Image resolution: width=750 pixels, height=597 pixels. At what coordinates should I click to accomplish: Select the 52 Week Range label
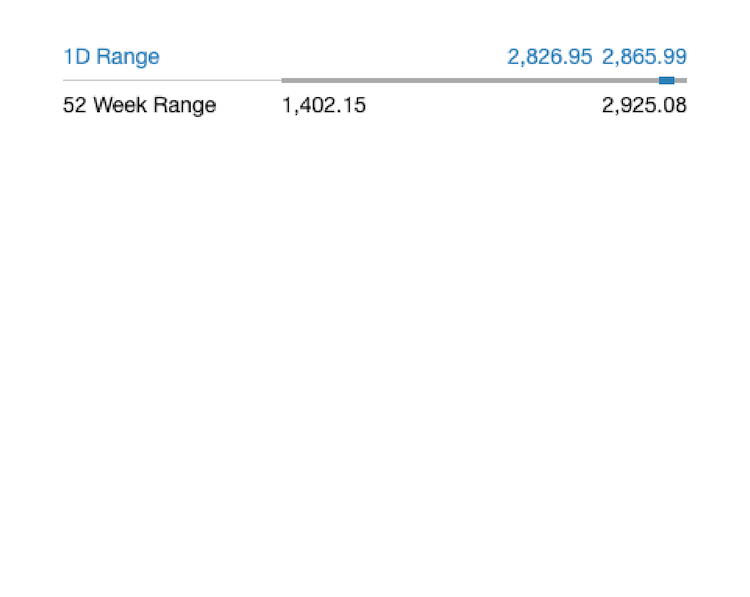(139, 105)
